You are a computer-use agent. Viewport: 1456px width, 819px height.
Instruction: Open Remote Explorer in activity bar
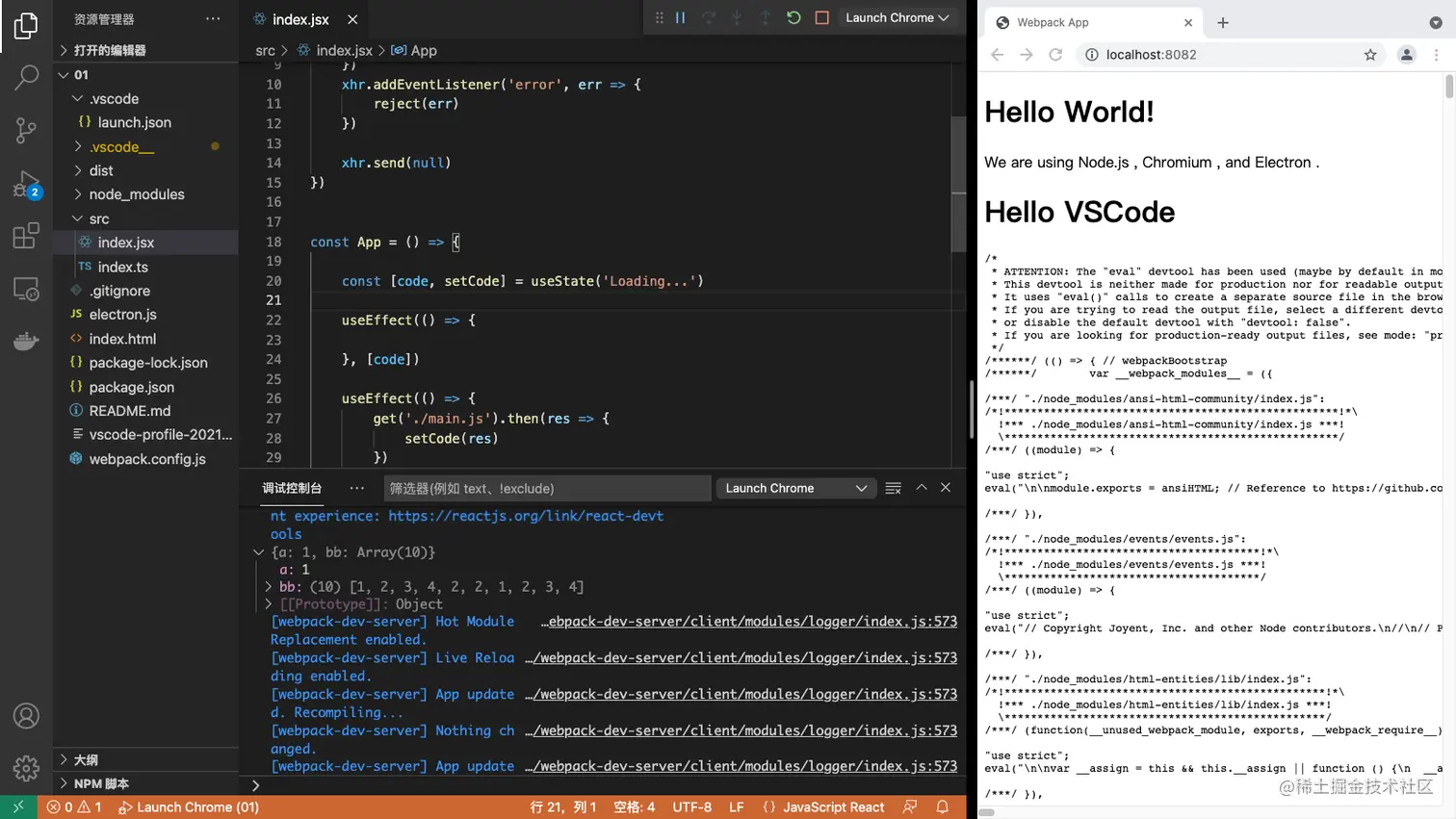(26, 289)
